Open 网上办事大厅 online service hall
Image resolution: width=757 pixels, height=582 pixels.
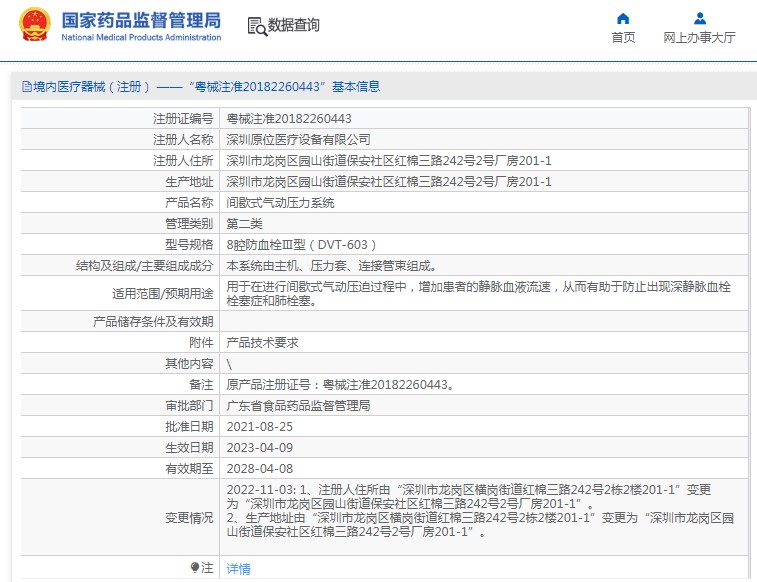tap(699, 38)
